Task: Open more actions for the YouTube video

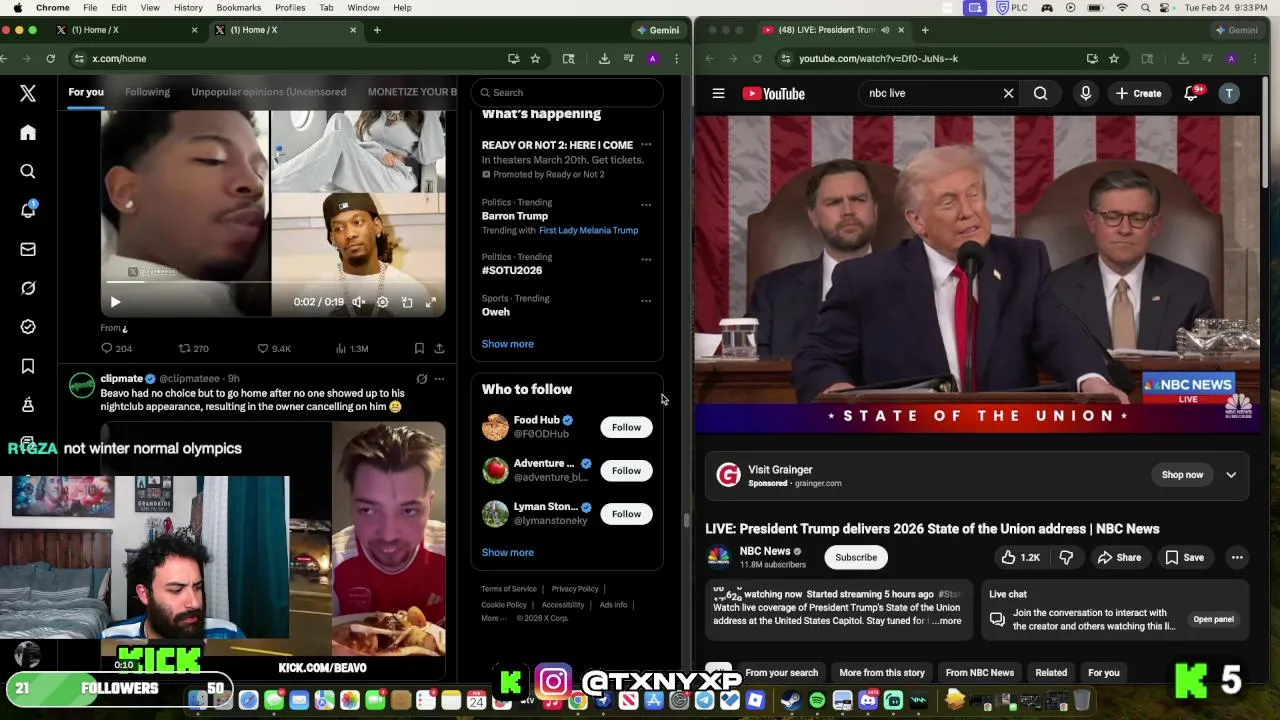Action: tap(1237, 557)
